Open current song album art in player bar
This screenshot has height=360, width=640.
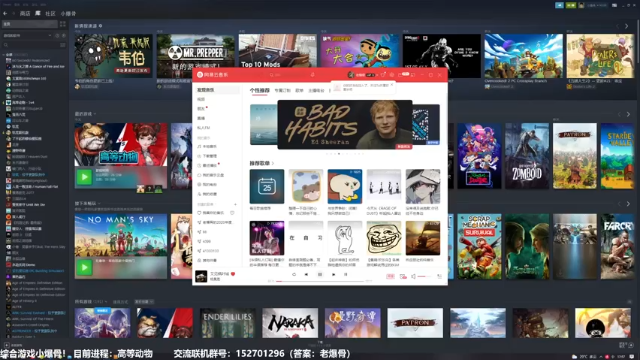(x=201, y=276)
